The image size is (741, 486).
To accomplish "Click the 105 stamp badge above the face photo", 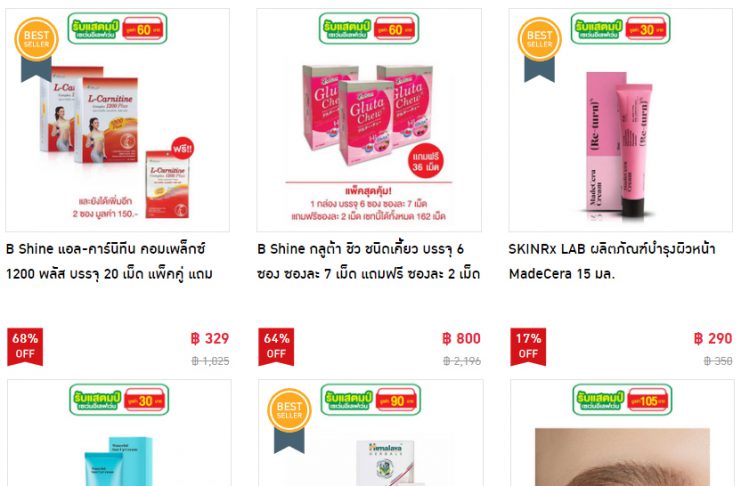I will tap(622, 400).
